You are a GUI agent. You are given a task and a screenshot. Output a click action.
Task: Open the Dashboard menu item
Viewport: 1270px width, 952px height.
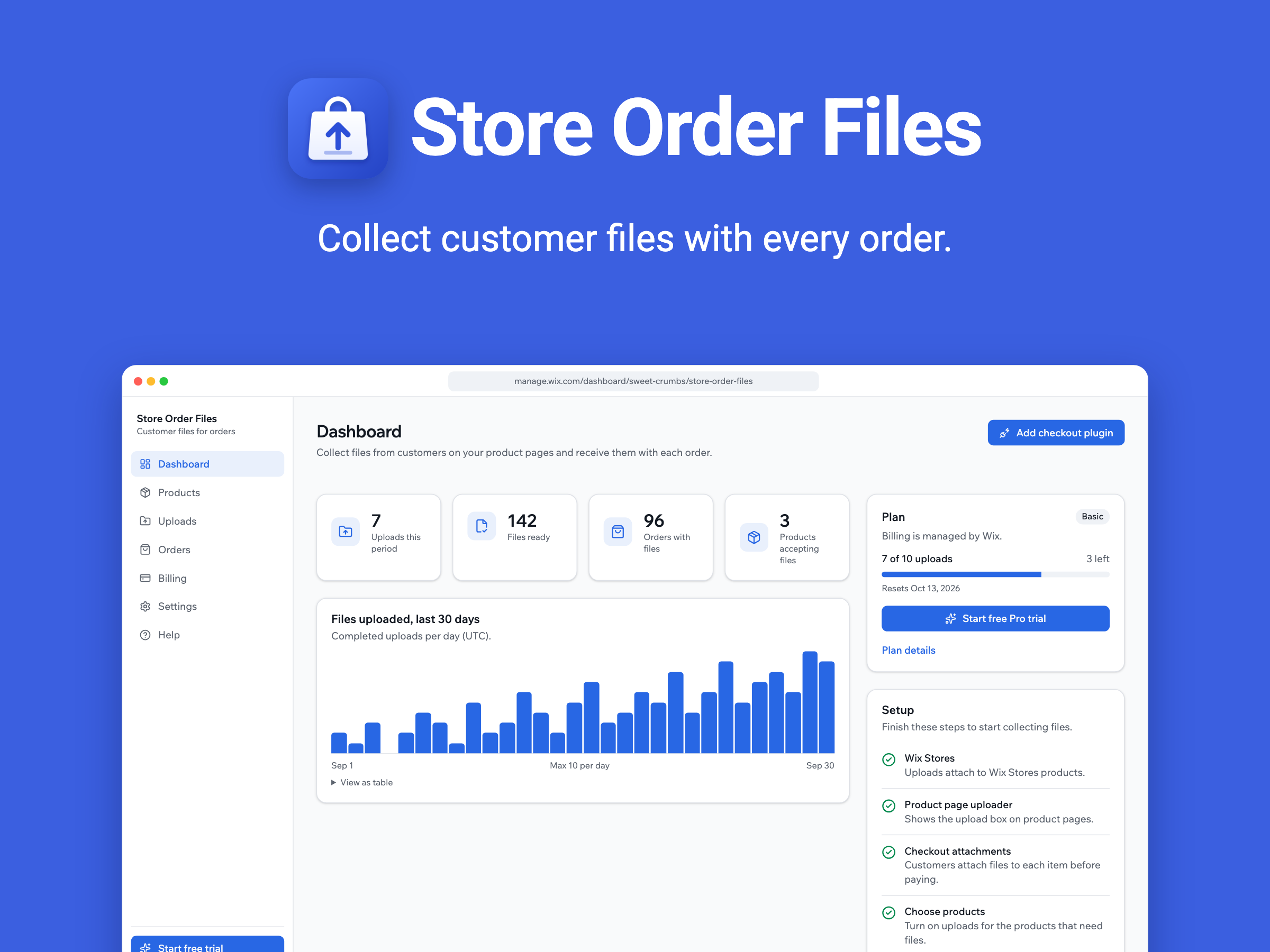[x=207, y=464]
